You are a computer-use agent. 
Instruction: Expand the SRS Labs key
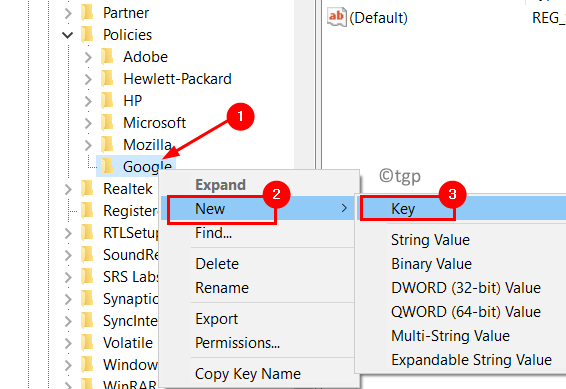pyautogui.click(x=68, y=277)
